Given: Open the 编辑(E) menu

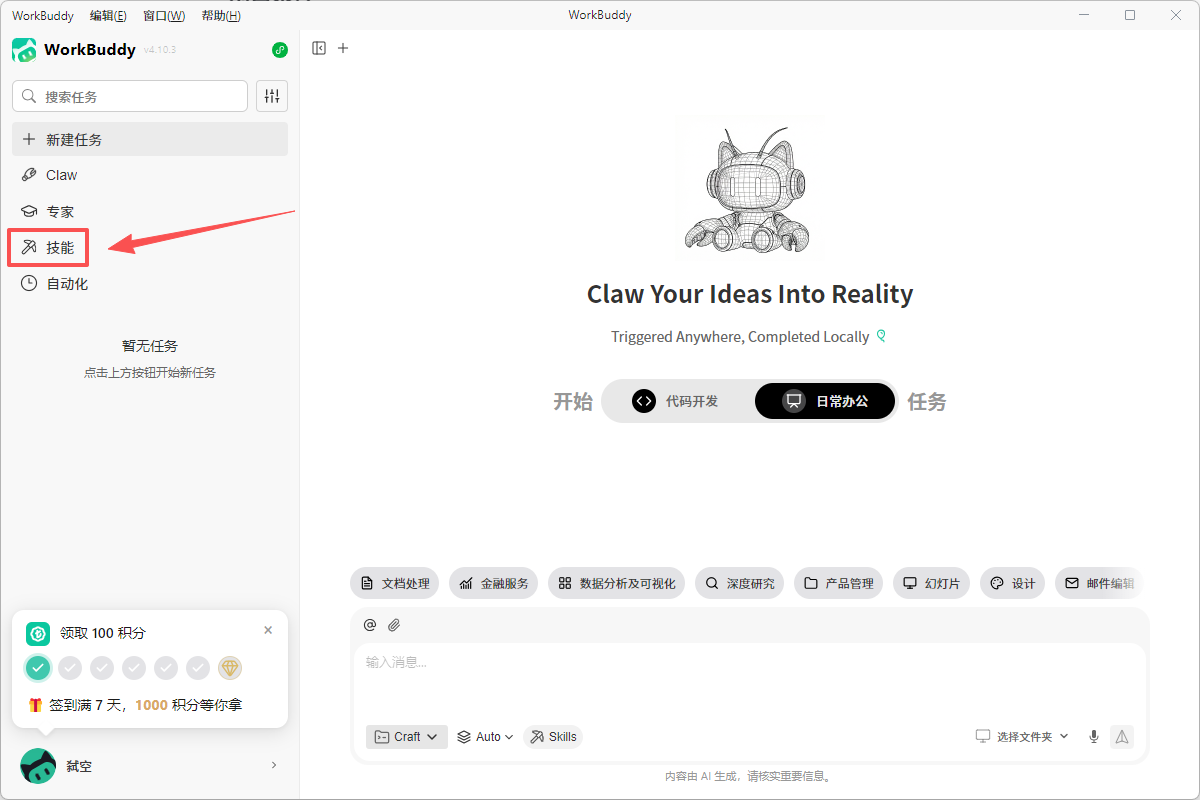Looking at the screenshot, I should click(108, 15).
